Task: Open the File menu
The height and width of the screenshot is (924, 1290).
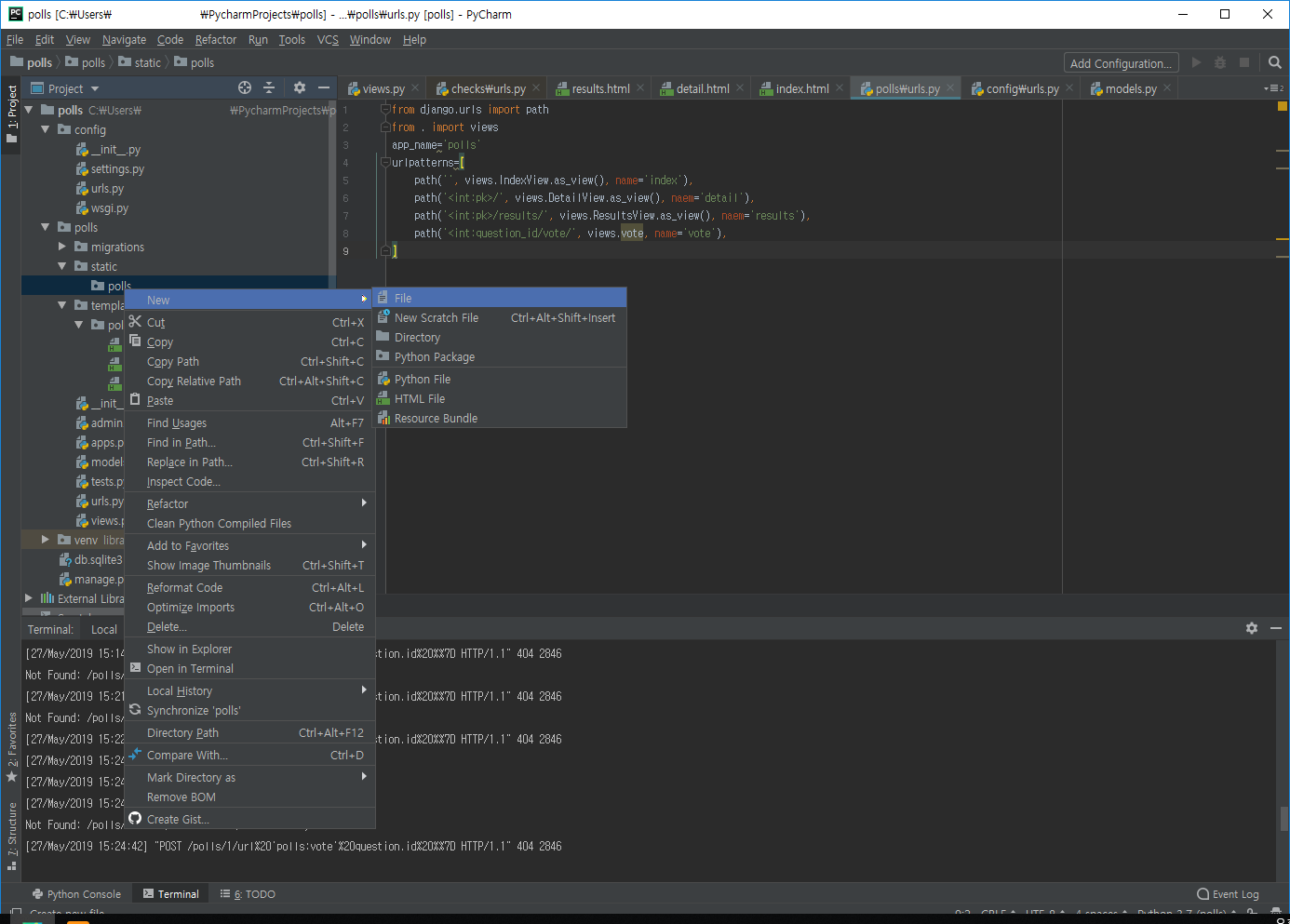Action: (15, 39)
